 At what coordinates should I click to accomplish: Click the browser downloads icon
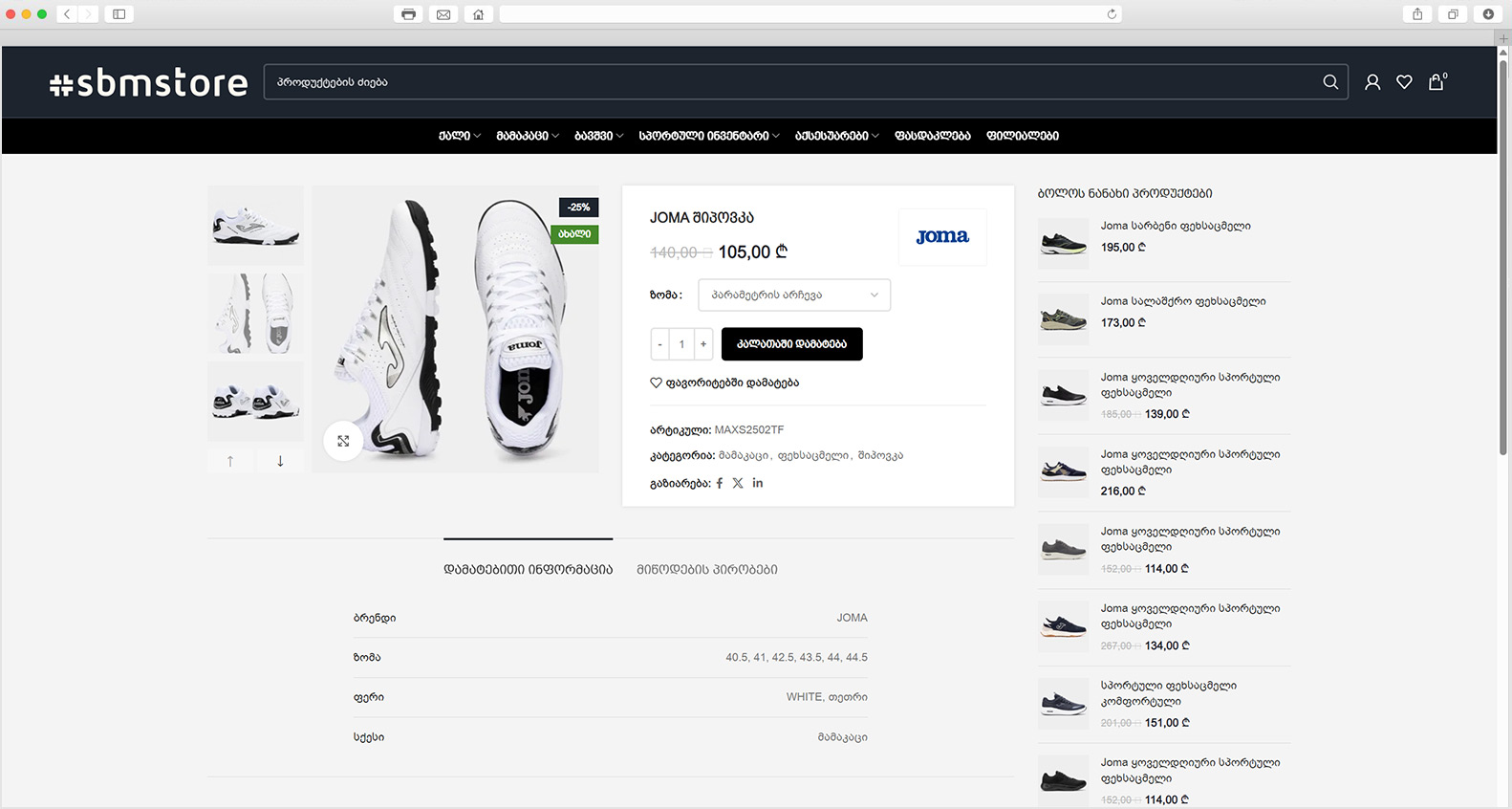point(1488,14)
